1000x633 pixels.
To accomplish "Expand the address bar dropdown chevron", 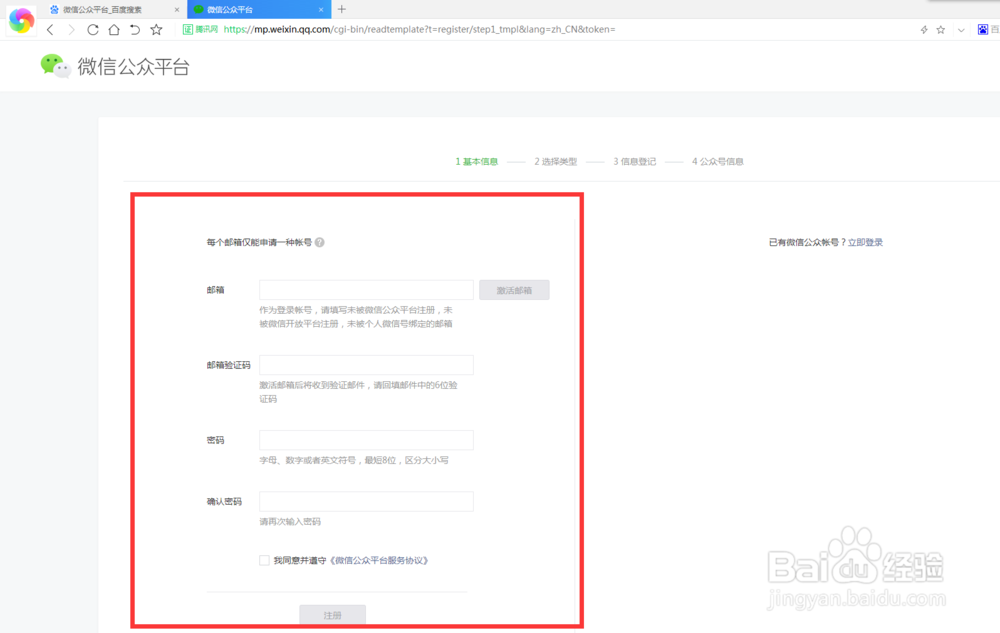I will click(x=961, y=30).
